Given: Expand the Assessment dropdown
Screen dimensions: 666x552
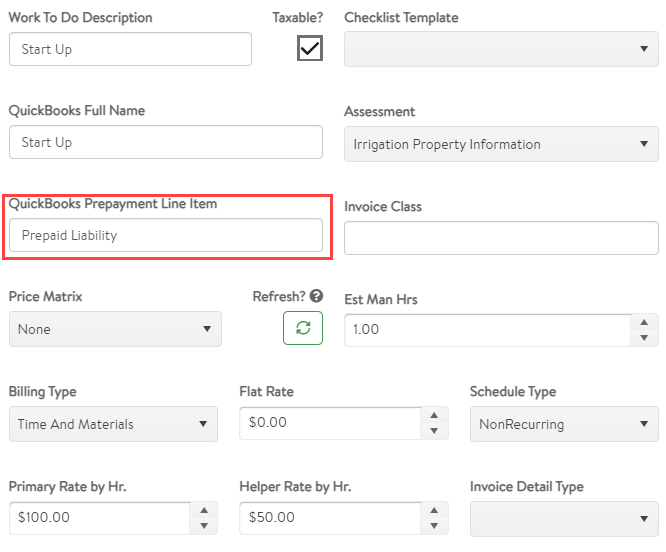Looking at the screenshot, I should coord(501,144).
